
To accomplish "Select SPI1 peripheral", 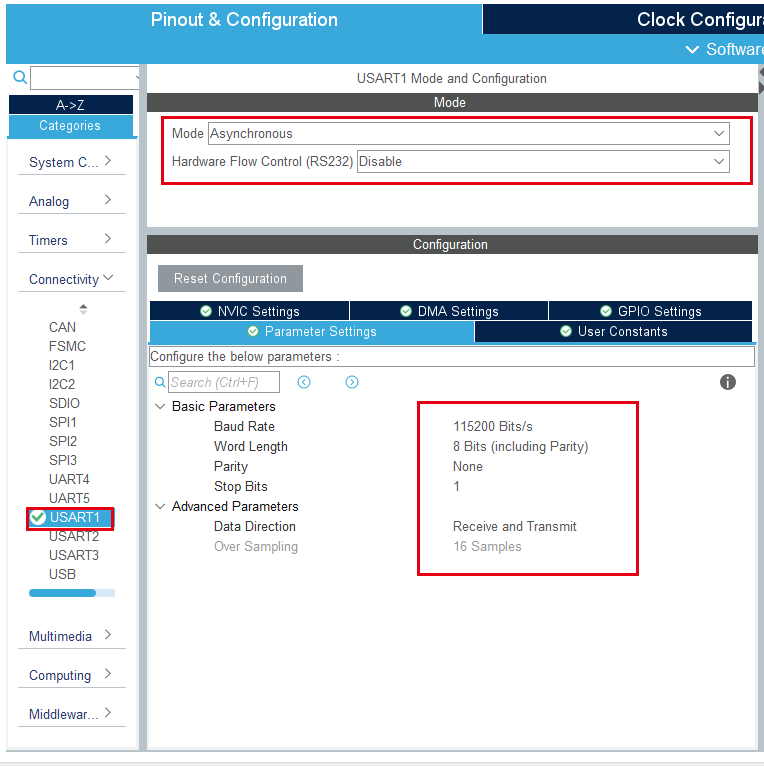I will coord(63,422).
